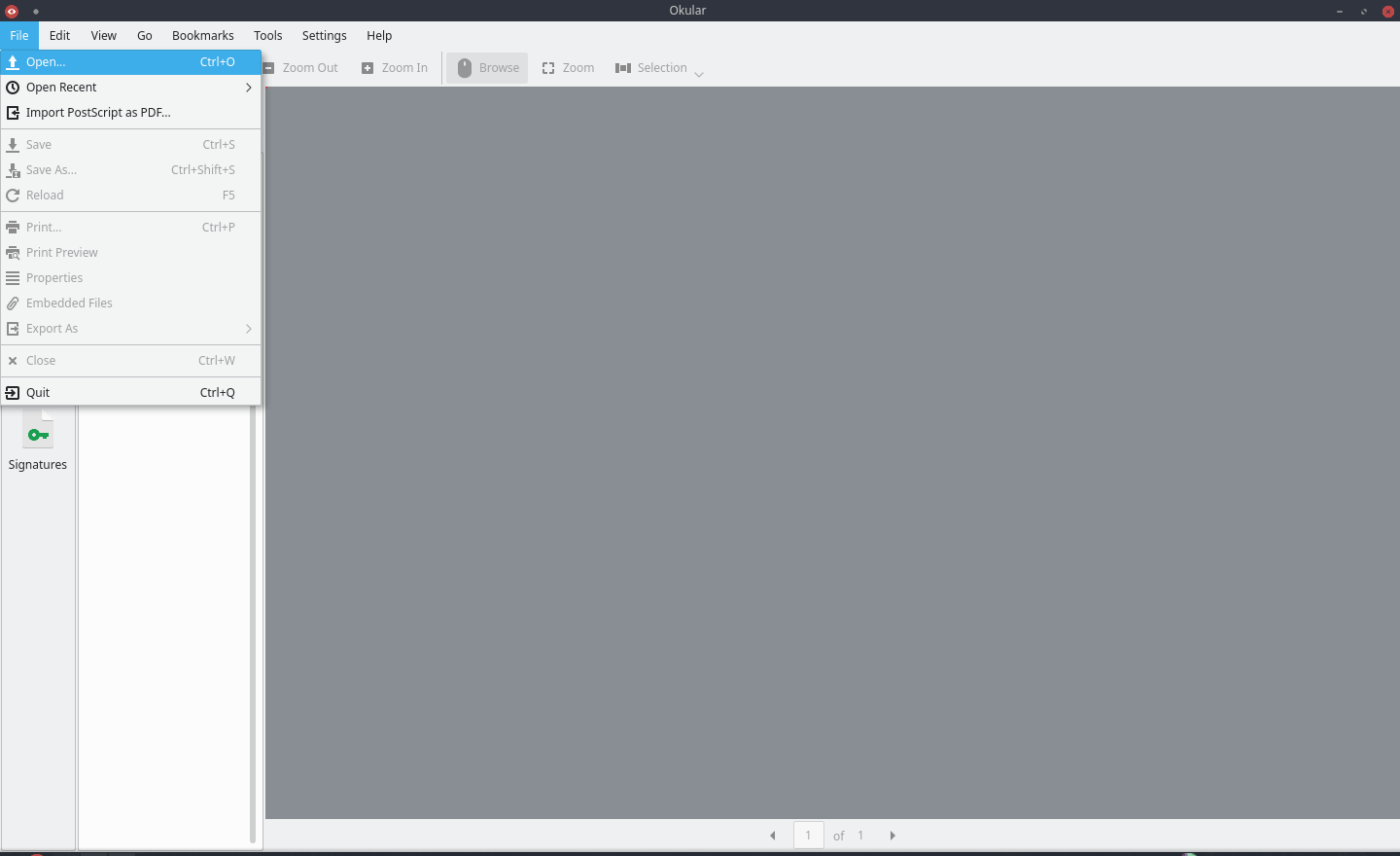Expand the Export As submenu
The width and height of the screenshot is (1400, 856).
[x=249, y=329]
